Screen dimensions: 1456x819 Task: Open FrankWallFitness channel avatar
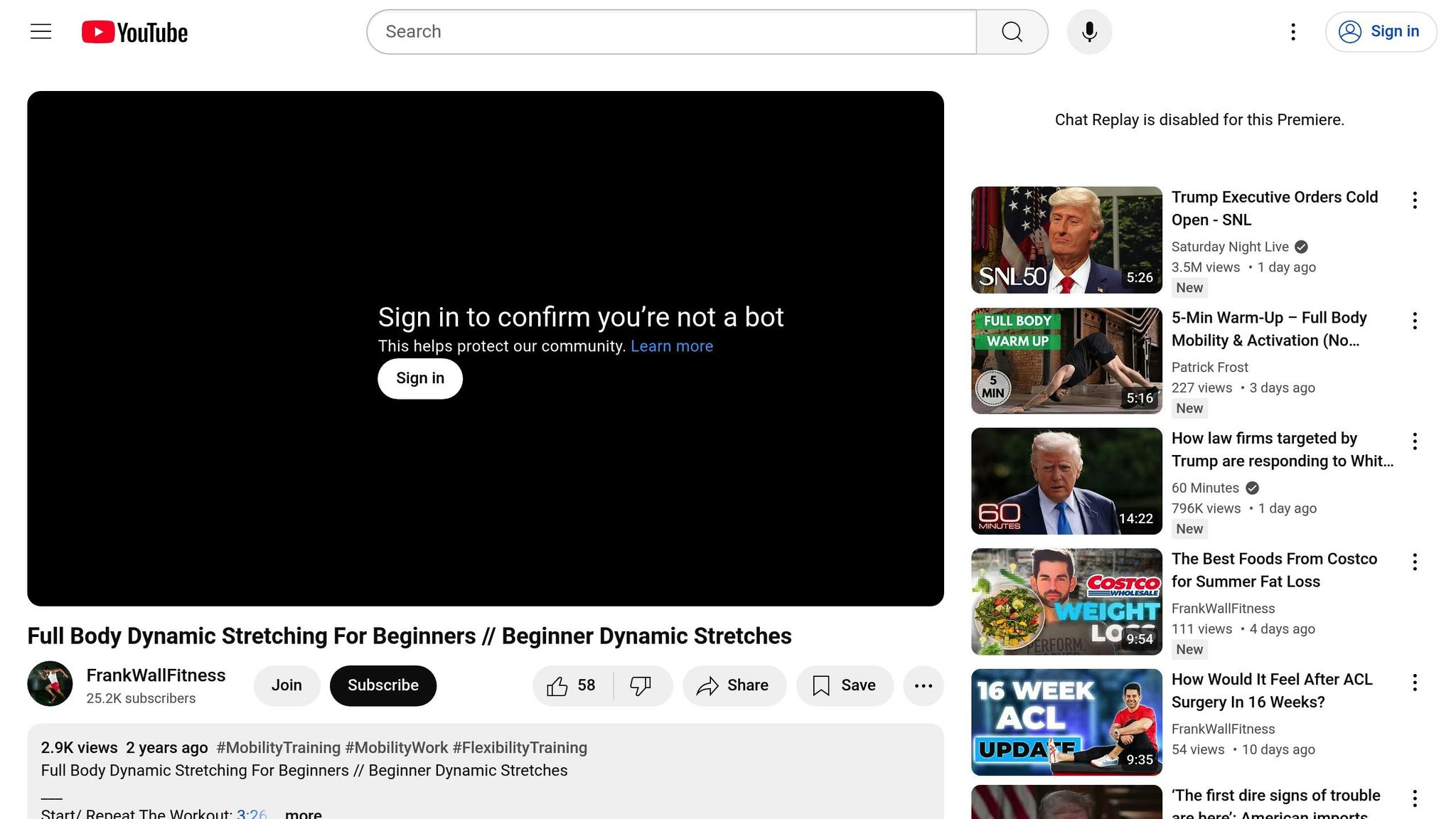pyautogui.click(x=50, y=684)
